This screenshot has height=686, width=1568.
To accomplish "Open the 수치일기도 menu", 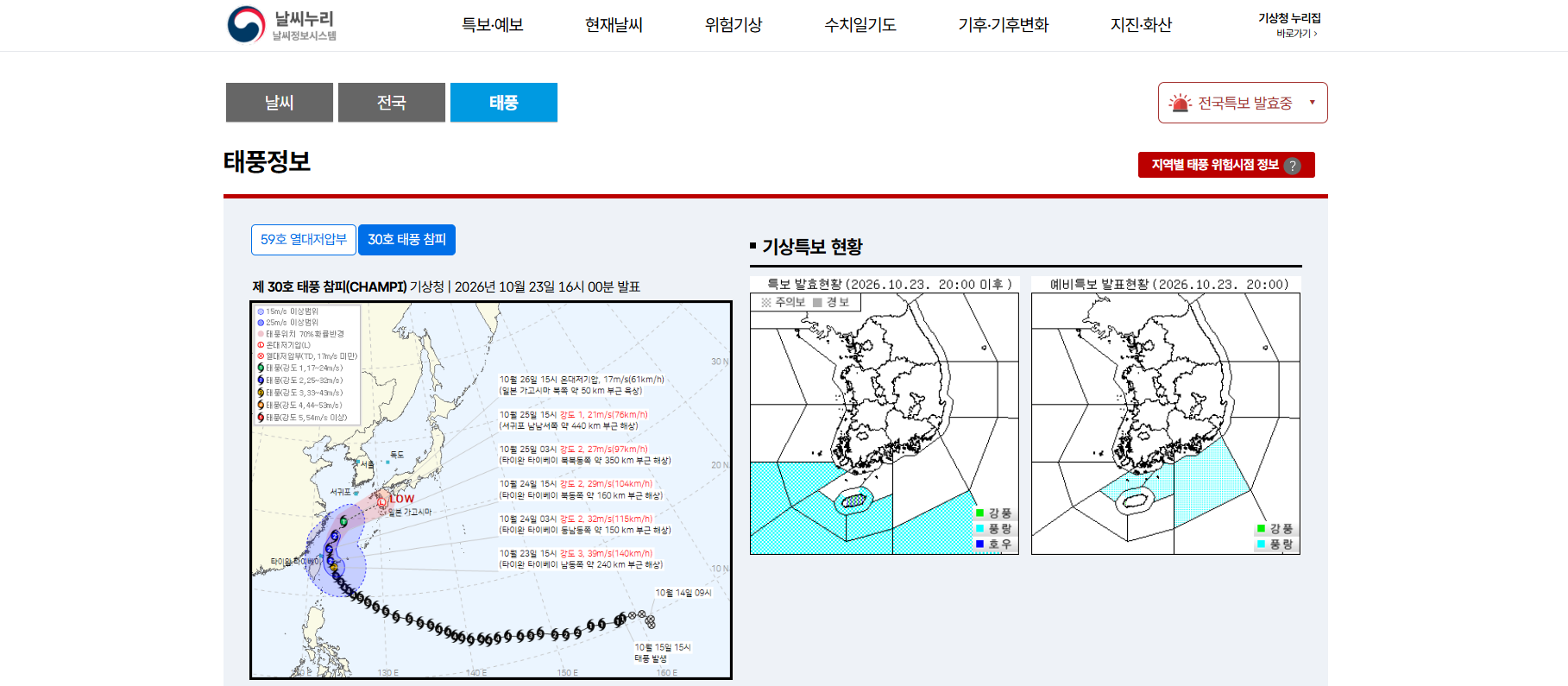I will [860, 25].
